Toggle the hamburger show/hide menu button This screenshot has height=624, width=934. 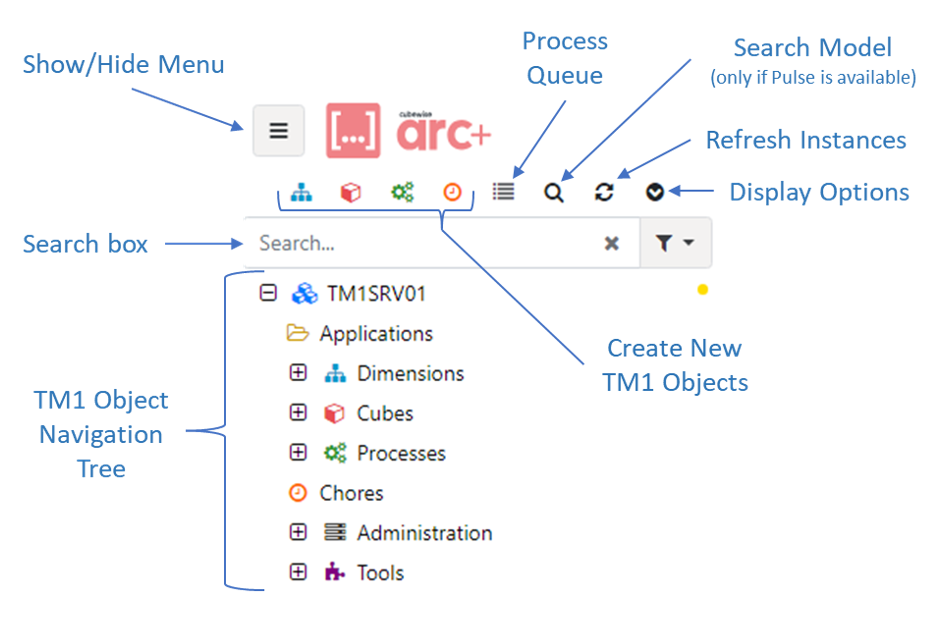[x=278, y=130]
